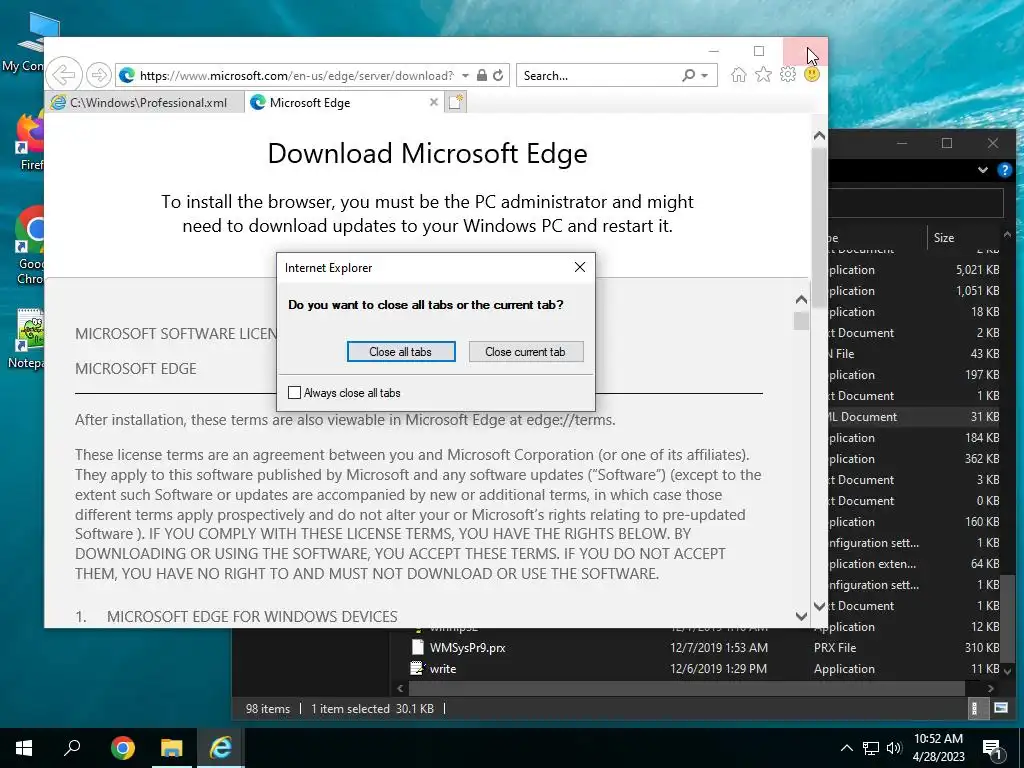Click Internet Explorer taskbar icon
The width and height of the screenshot is (1024, 768).
[x=221, y=748]
